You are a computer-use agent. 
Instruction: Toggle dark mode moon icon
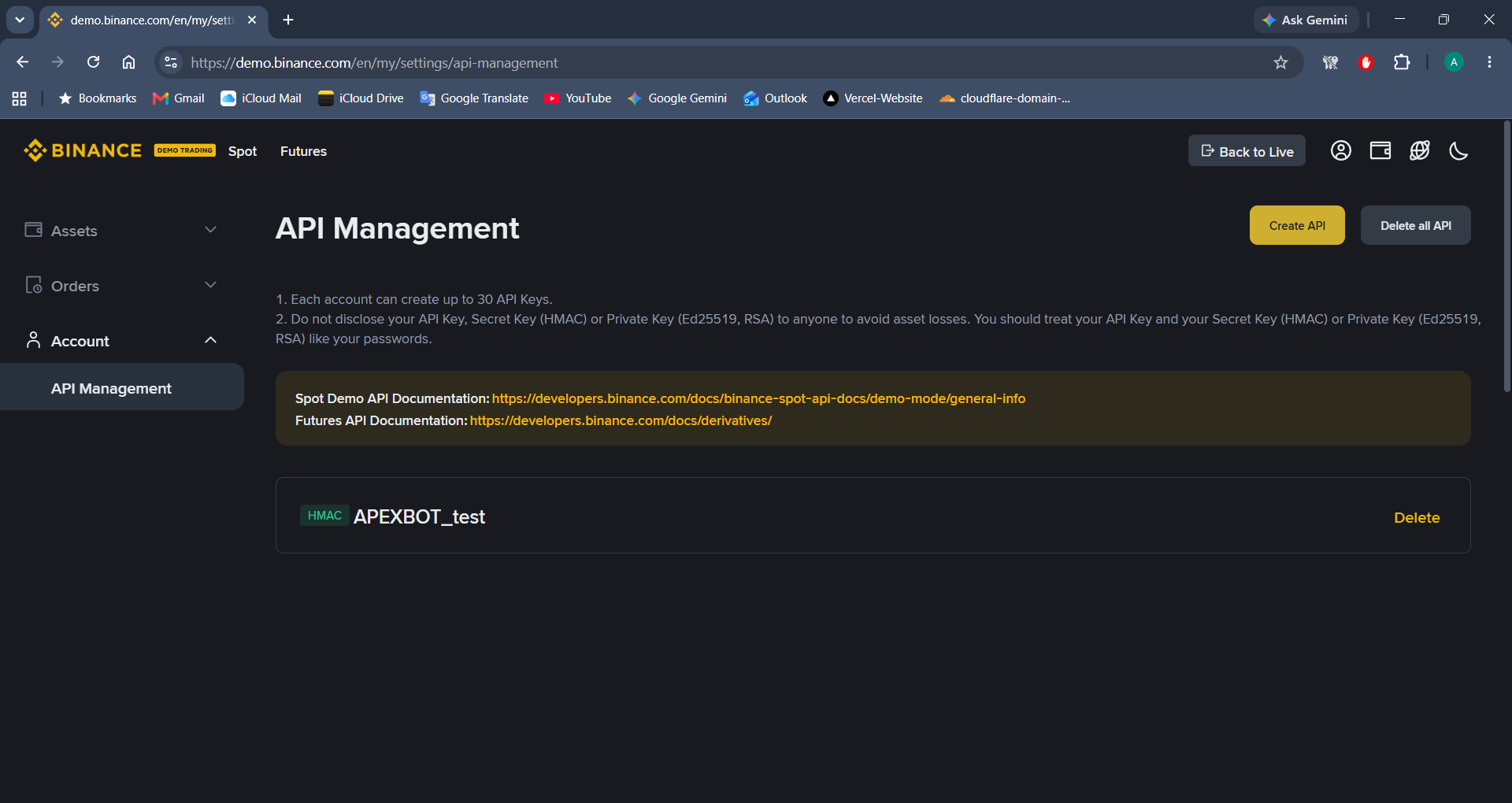click(1459, 150)
